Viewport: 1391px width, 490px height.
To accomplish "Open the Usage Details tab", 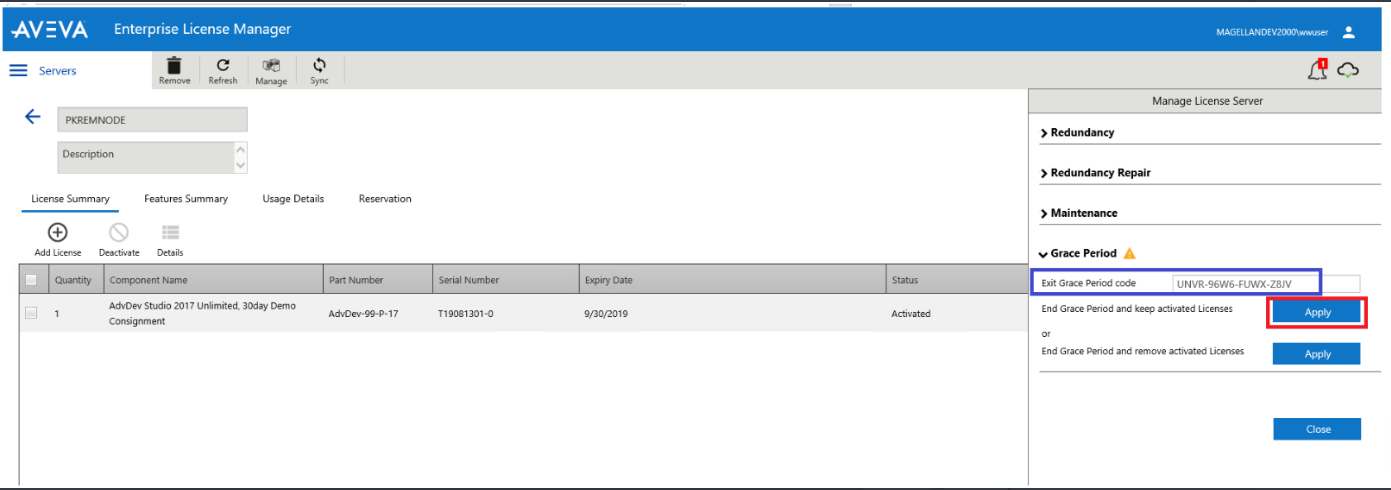I will [x=293, y=199].
